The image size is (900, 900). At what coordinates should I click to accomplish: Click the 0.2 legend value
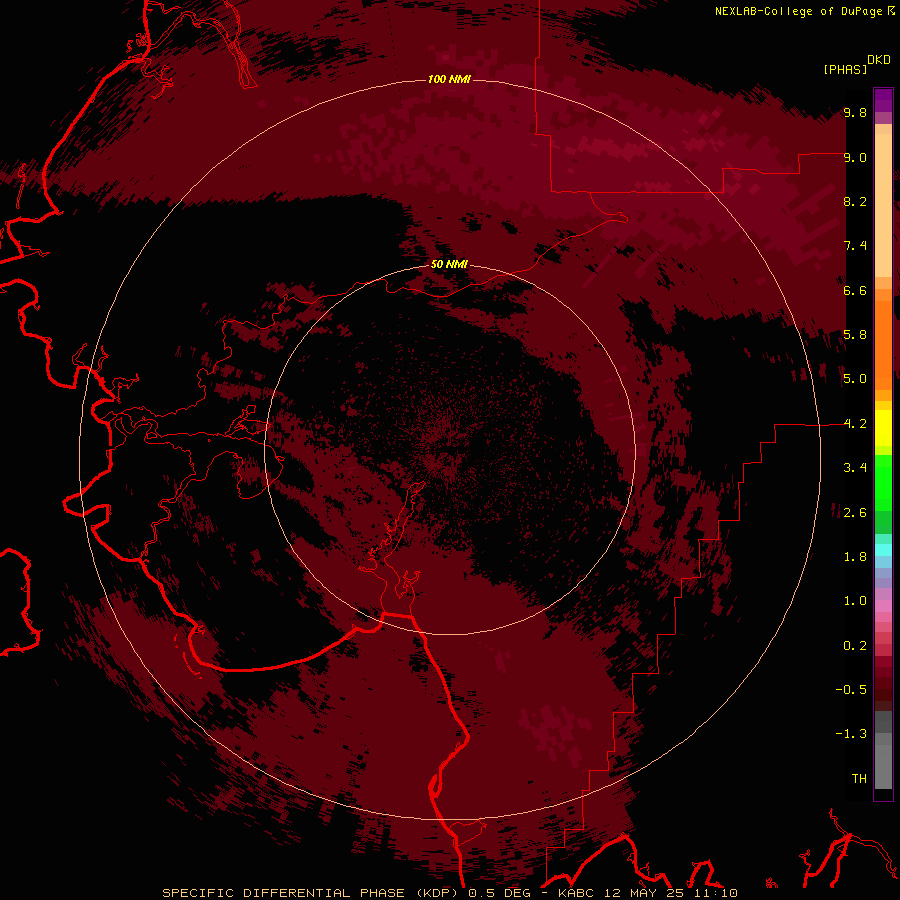(855, 646)
